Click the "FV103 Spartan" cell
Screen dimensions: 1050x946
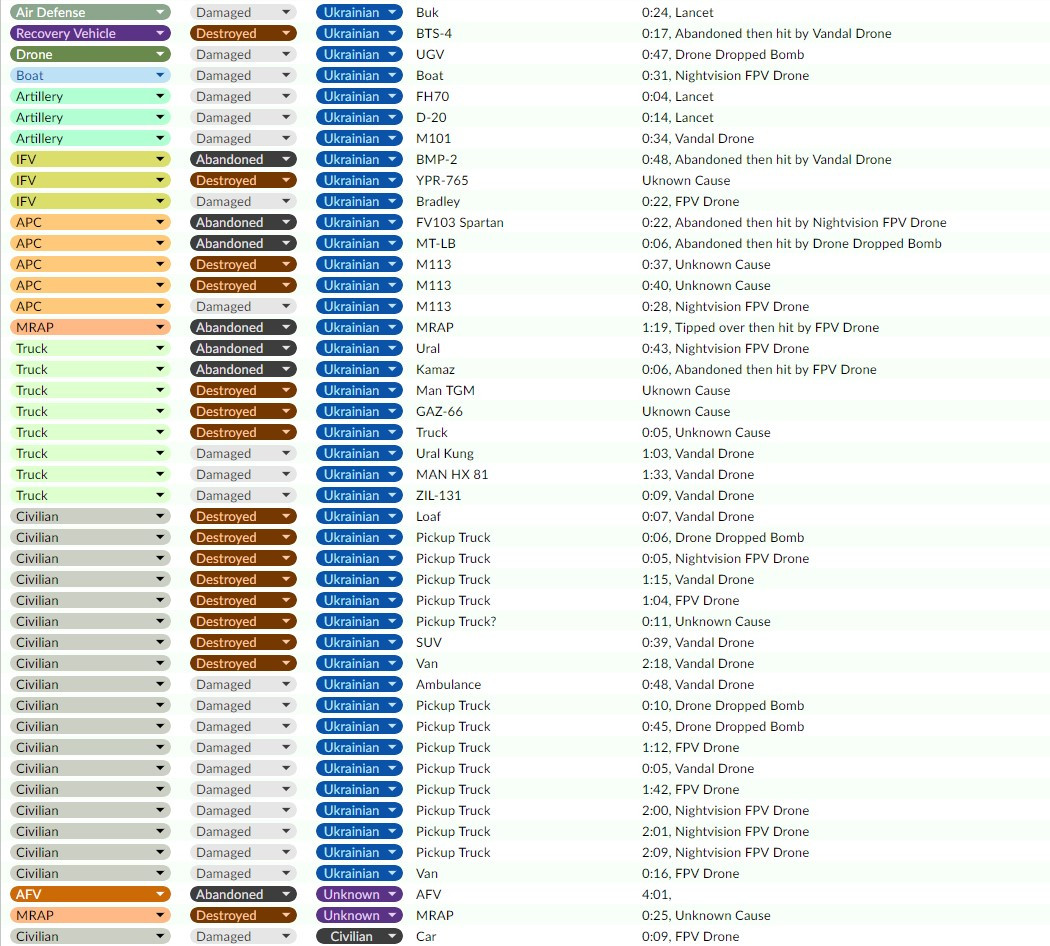[x=459, y=222]
